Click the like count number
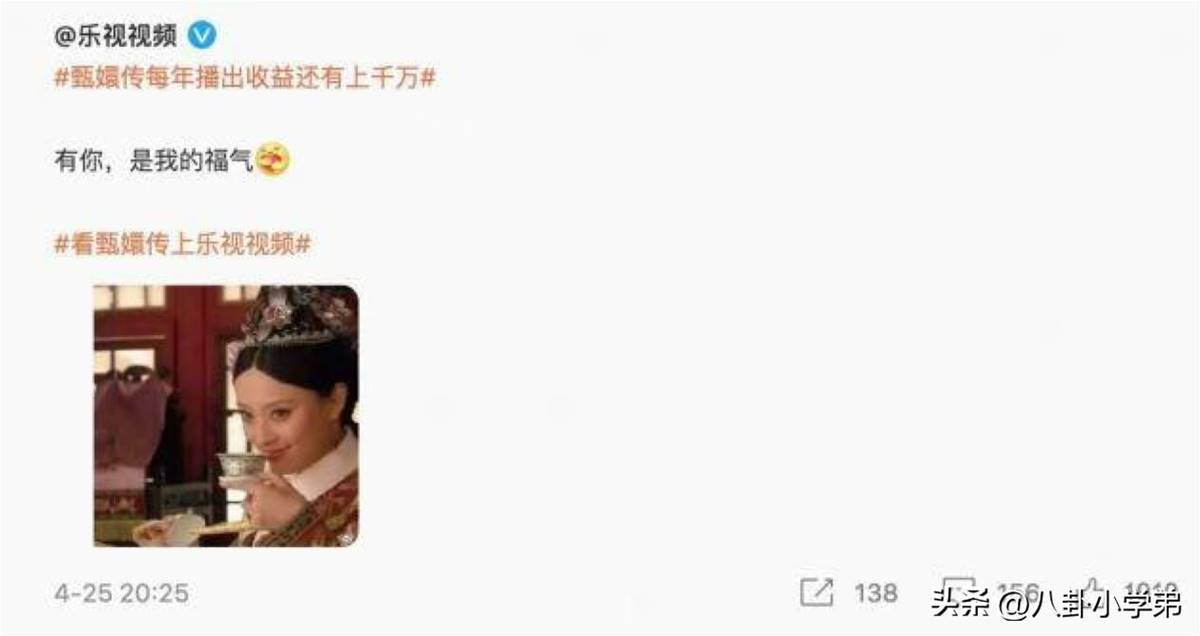The width and height of the screenshot is (1200, 636). tap(1150, 592)
